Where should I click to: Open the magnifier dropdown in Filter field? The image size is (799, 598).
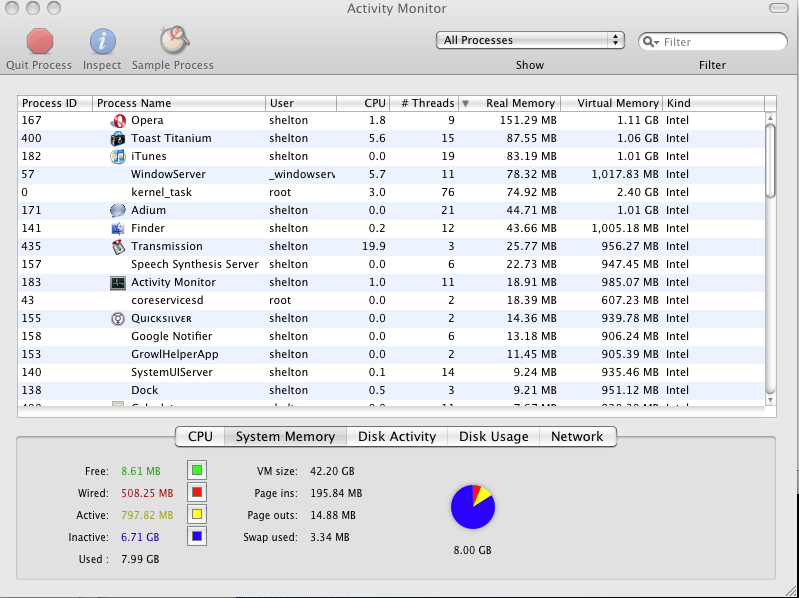click(x=651, y=42)
